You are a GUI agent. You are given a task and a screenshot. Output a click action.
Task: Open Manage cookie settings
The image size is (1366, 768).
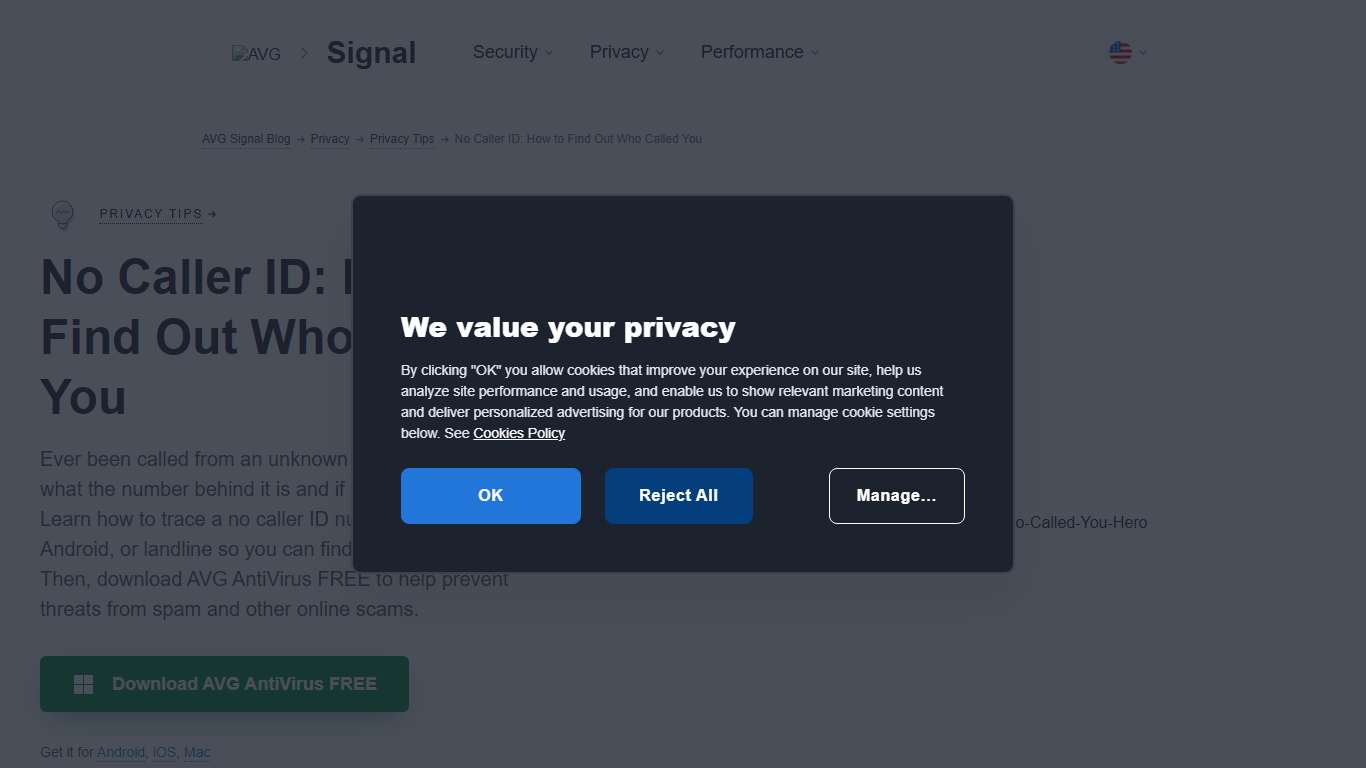(896, 496)
